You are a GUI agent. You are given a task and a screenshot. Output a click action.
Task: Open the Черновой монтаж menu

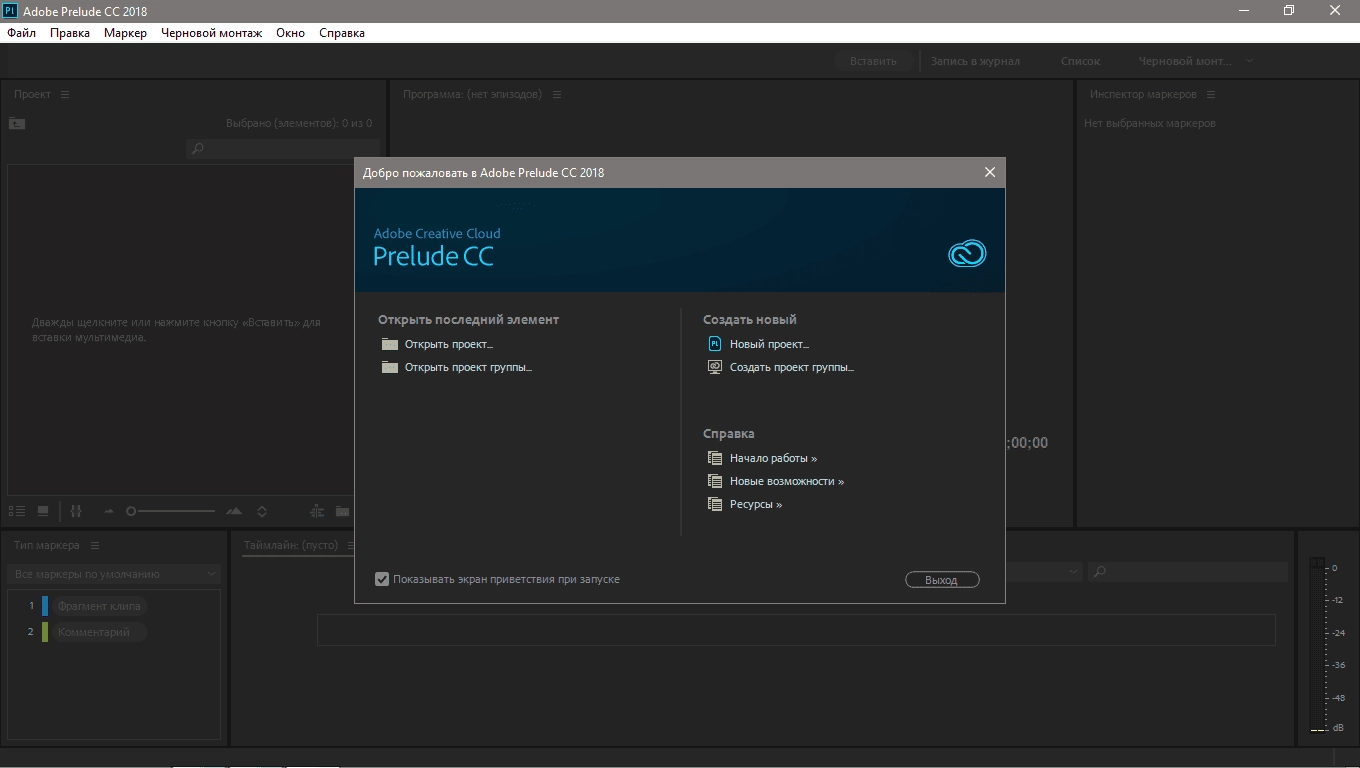211,33
